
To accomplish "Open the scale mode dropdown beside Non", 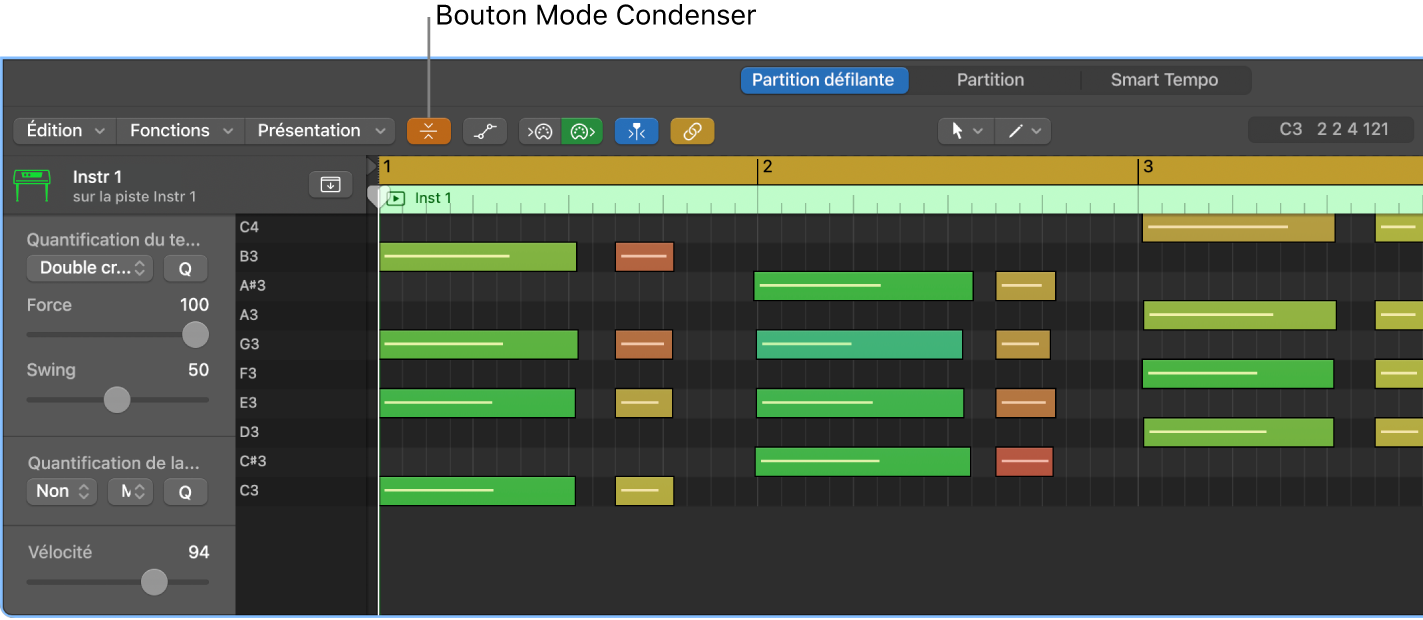I will (130, 491).
